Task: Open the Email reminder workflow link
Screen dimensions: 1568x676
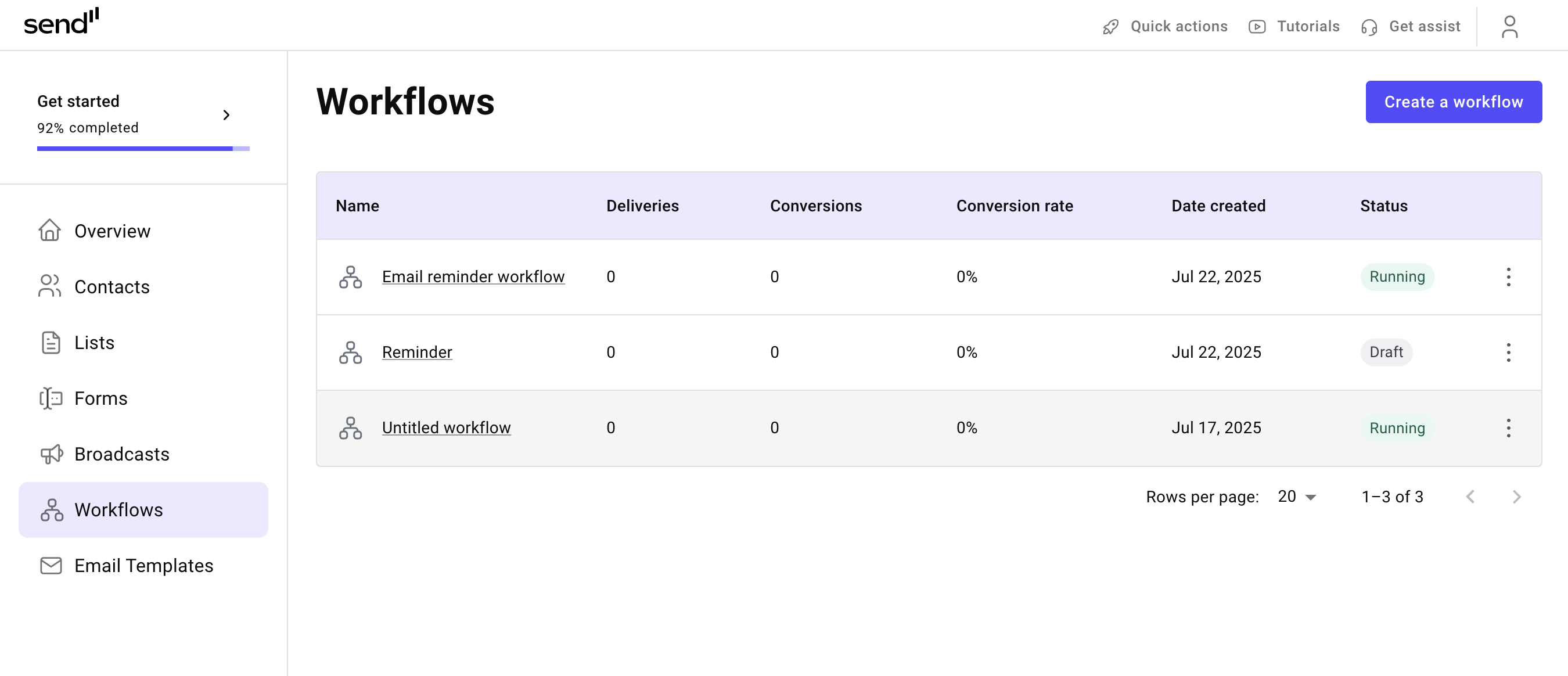Action: tap(473, 277)
